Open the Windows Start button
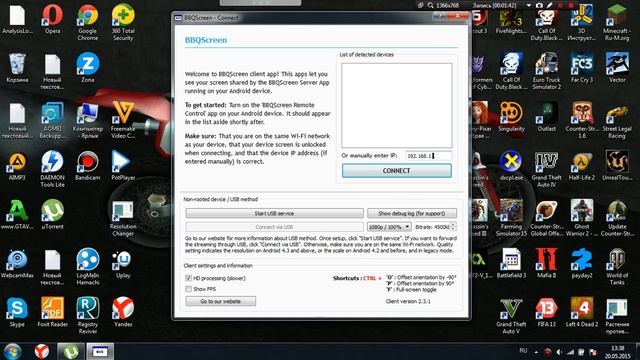 [13, 351]
